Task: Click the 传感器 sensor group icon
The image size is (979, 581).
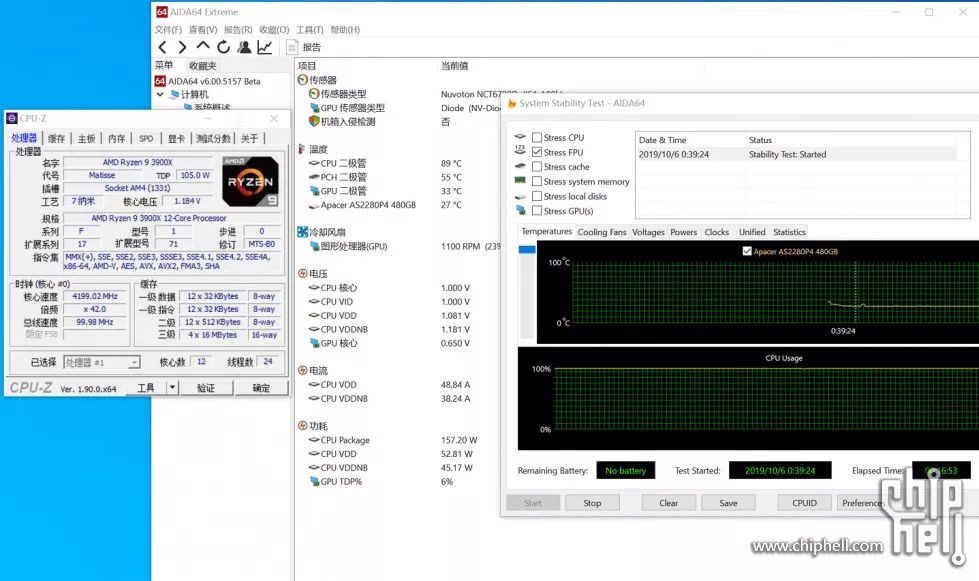Action: coord(303,80)
